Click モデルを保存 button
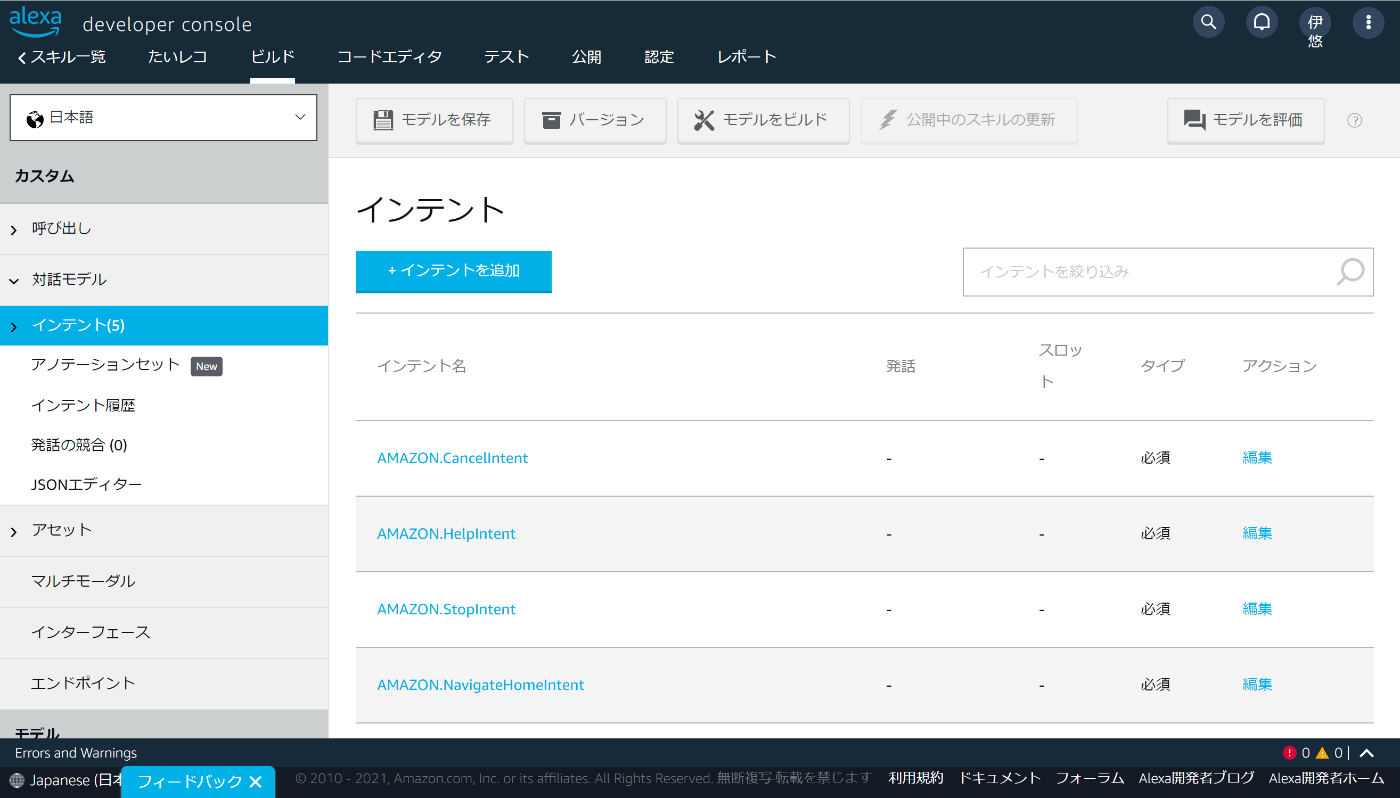Viewport: 1400px width, 798px height. click(x=434, y=120)
